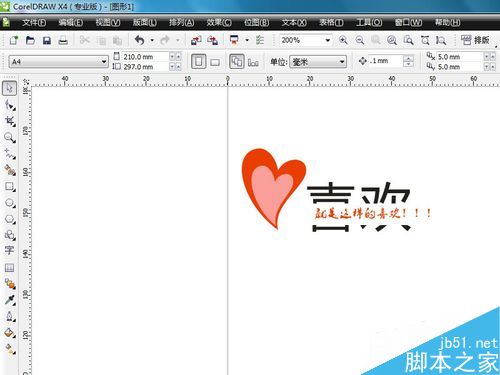Select the Zoom tool in toolbox

(9, 137)
